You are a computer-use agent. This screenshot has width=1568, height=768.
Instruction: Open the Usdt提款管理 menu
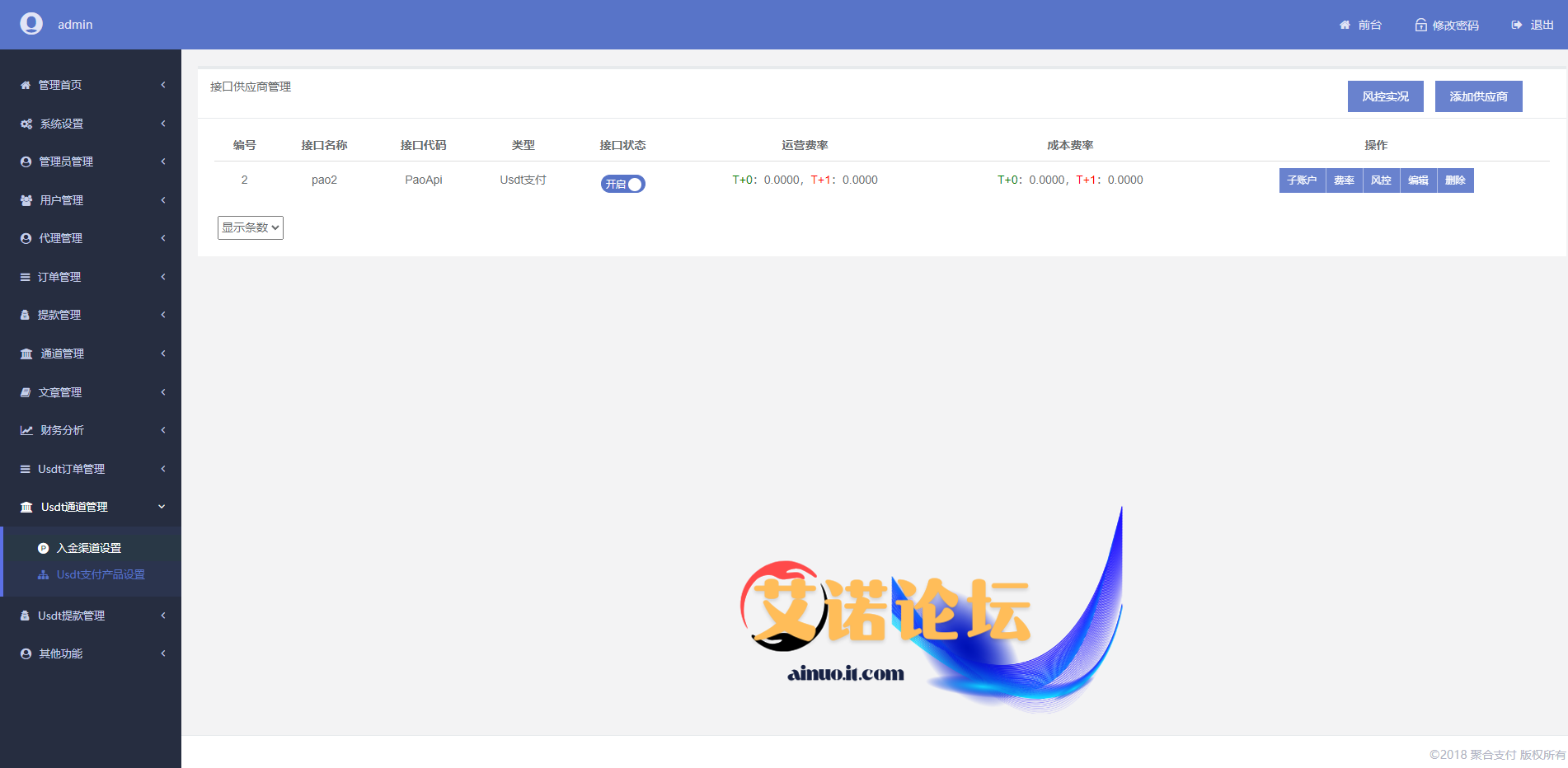pos(91,616)
